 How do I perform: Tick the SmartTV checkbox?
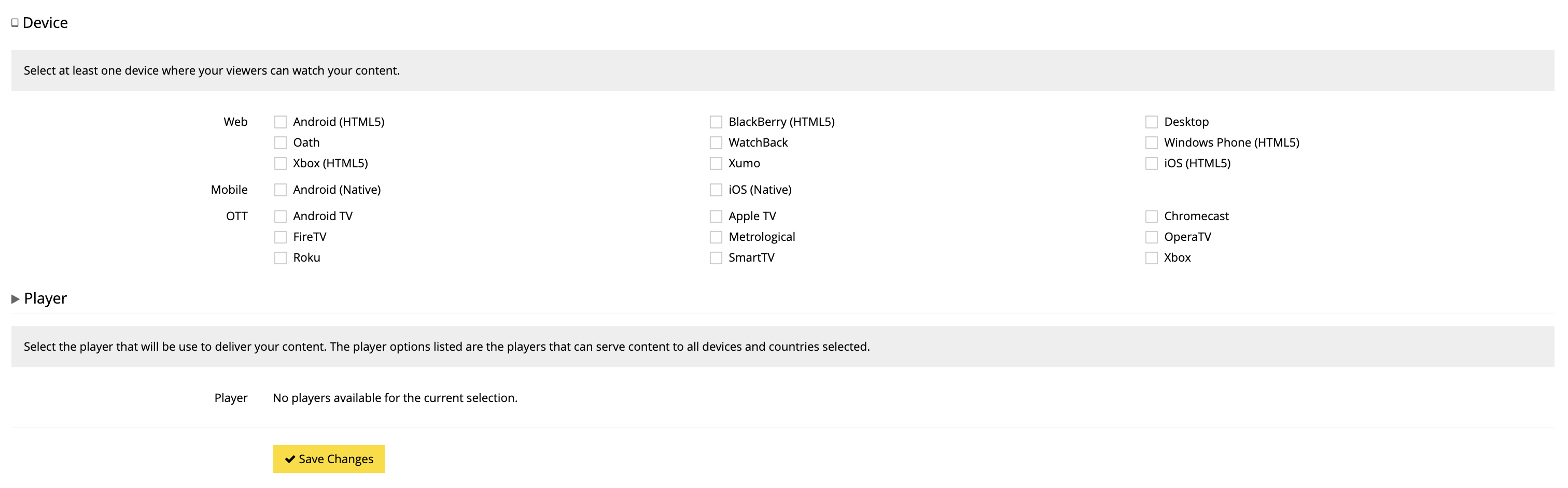716,258
